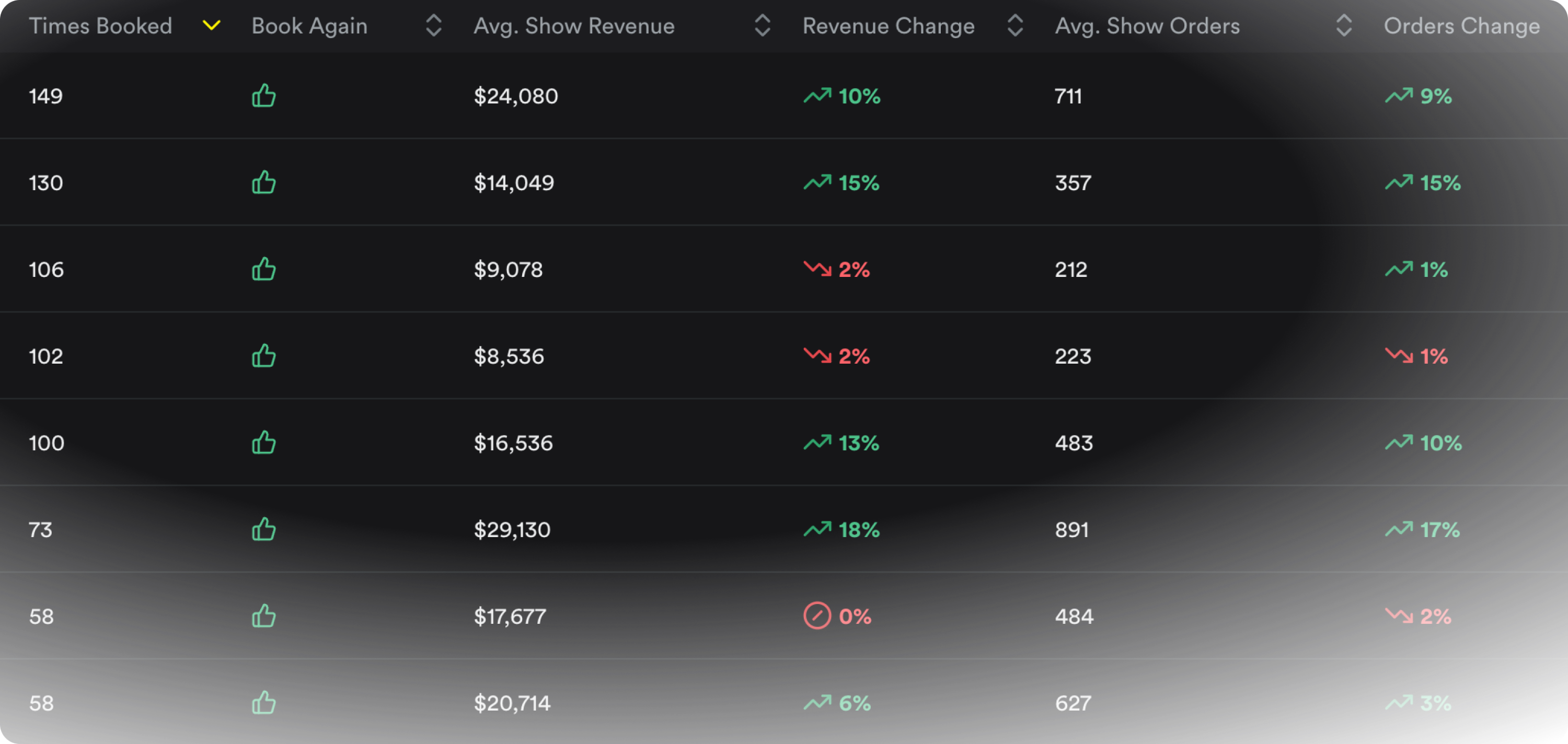Image resolution: width=1568 pixels, height=744 pixels.
Task: Select the Times Booked column header
Action: [x=100, y=26]
